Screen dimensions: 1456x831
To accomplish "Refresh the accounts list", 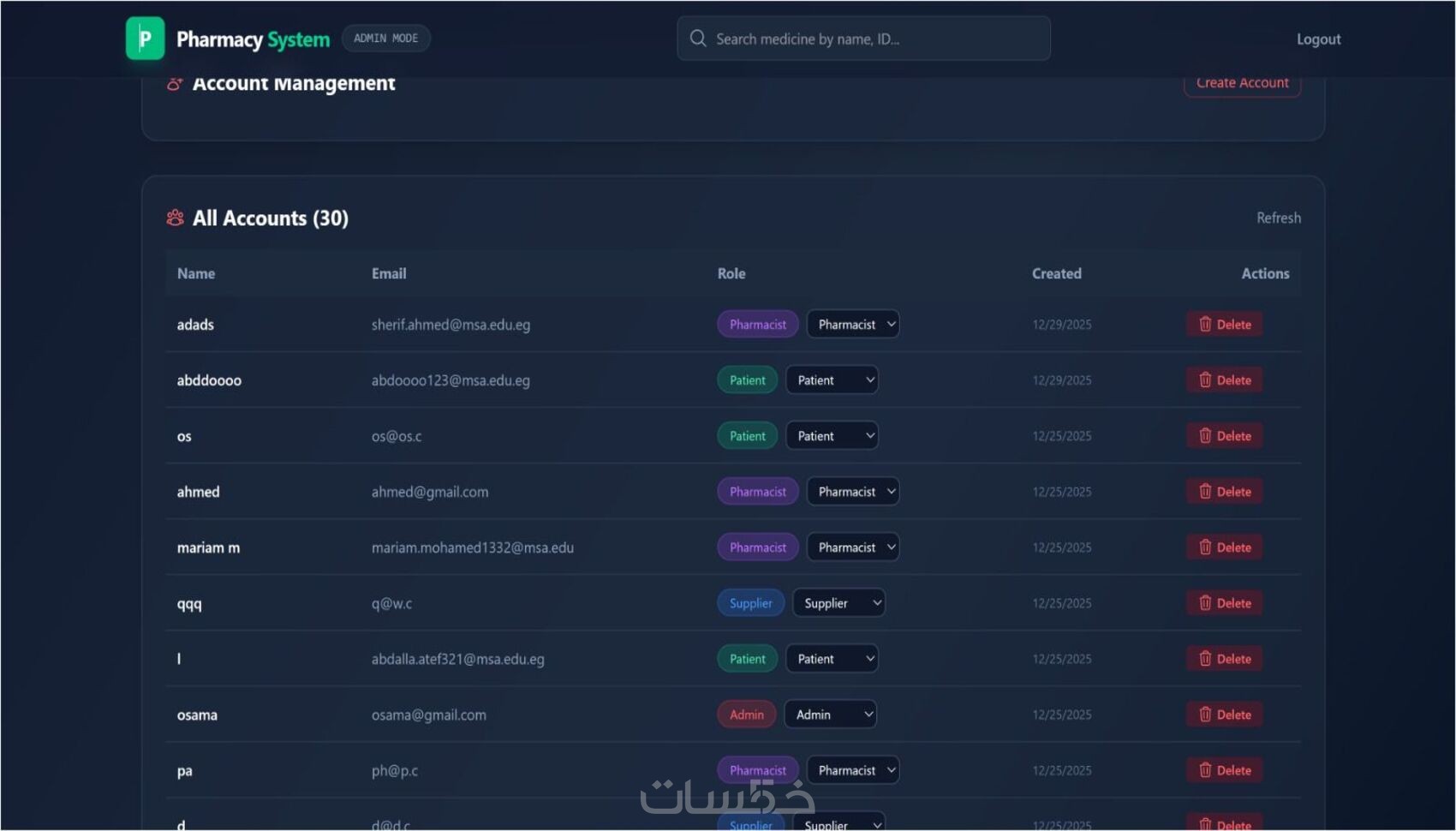I will (1279, 218).
